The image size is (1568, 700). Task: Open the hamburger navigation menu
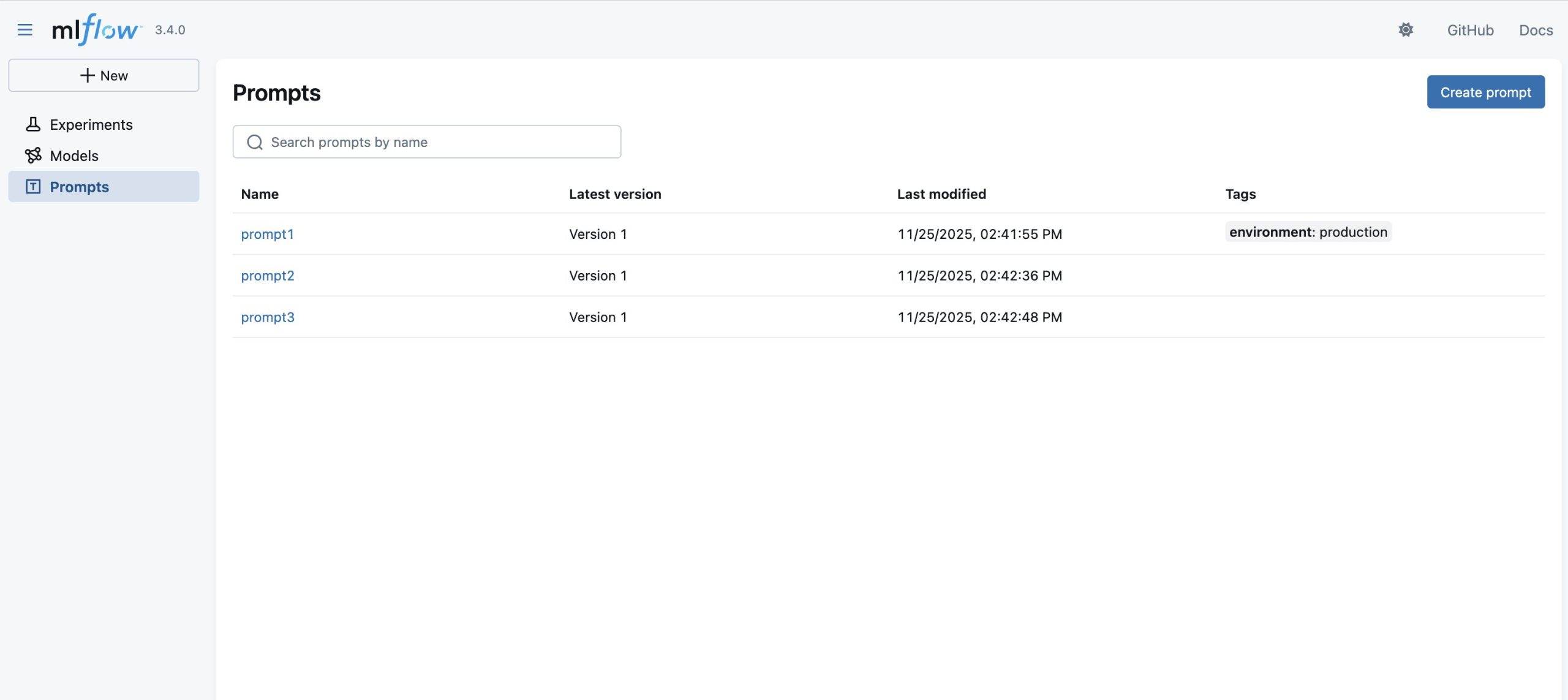point(25,29)
